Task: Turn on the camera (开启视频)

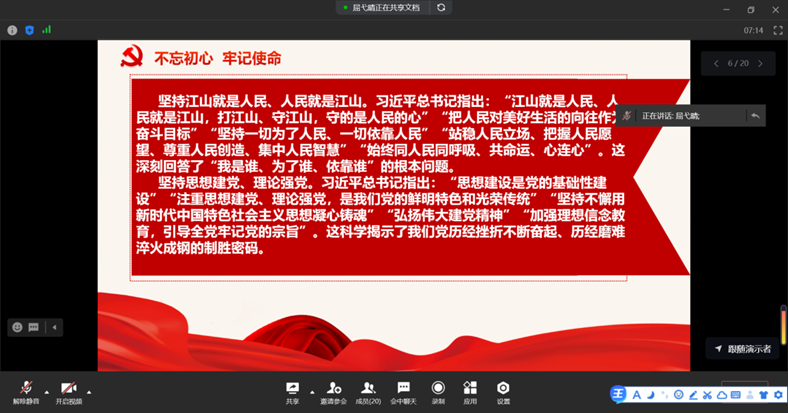Action: point(68,388)
